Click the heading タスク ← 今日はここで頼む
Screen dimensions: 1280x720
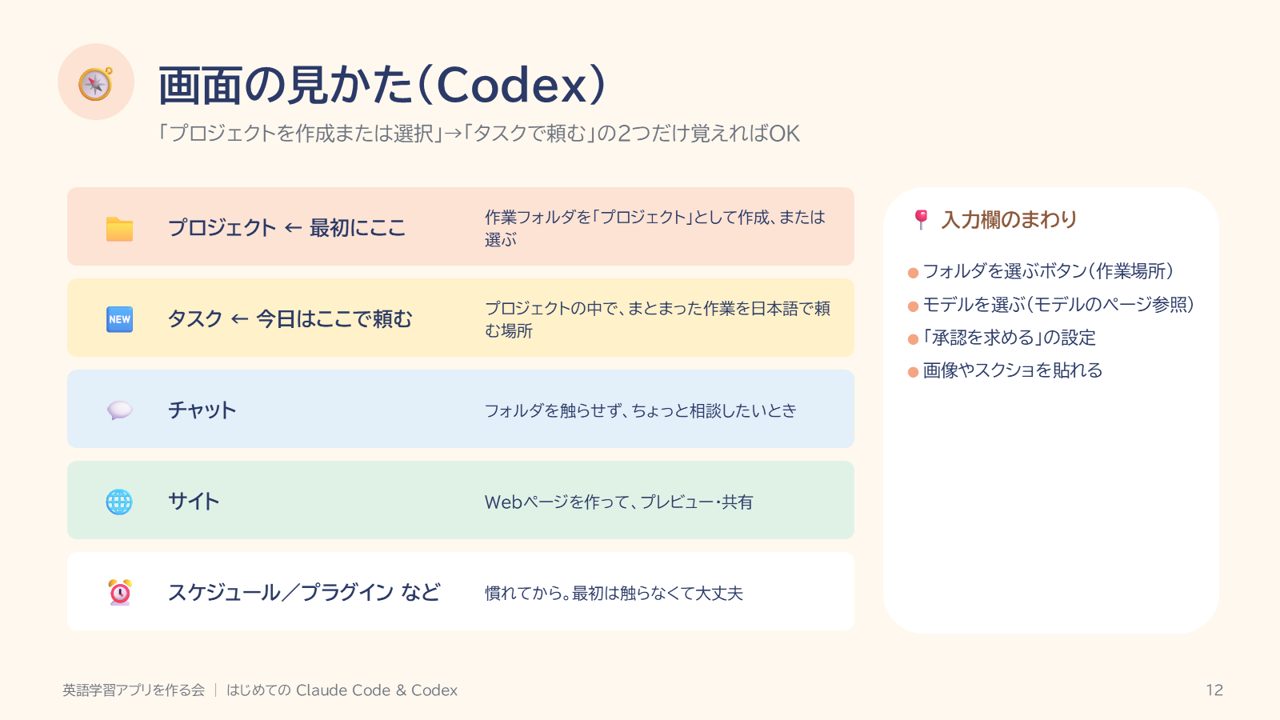pyautogui.click(x=290, y=319)
